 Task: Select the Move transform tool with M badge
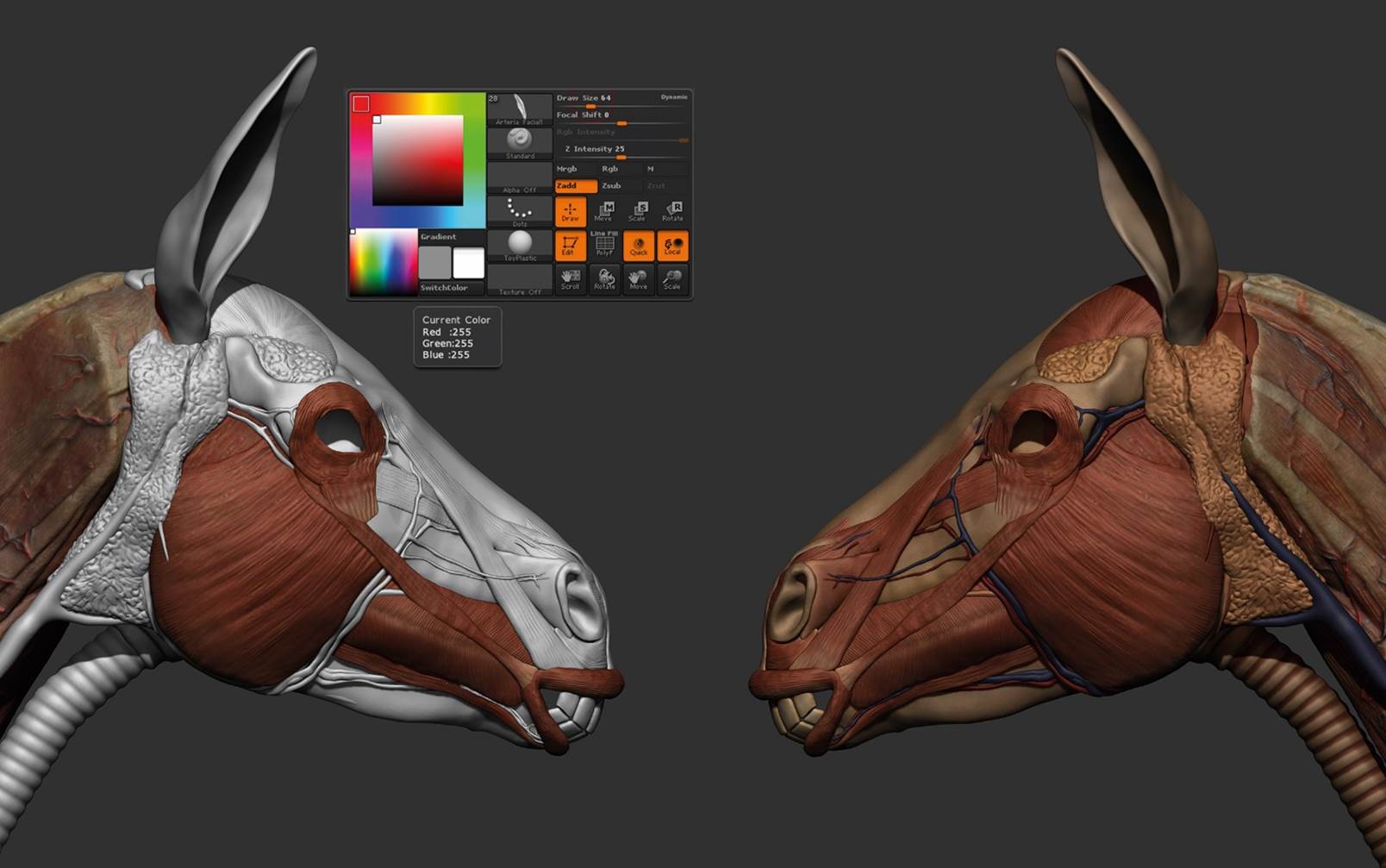[604, 211]
